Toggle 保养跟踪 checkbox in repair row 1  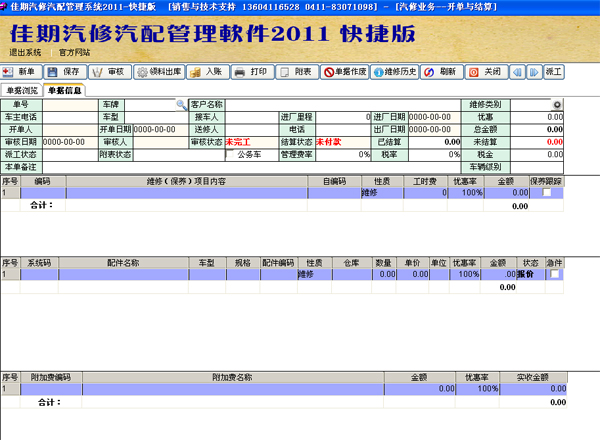[546, 192]
